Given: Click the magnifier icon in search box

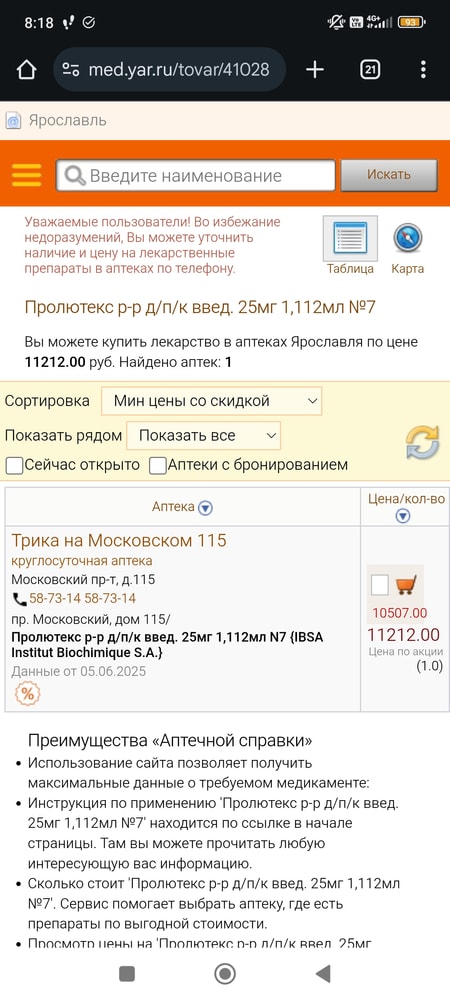Looking at the screenshot, I should pos(75,175).
